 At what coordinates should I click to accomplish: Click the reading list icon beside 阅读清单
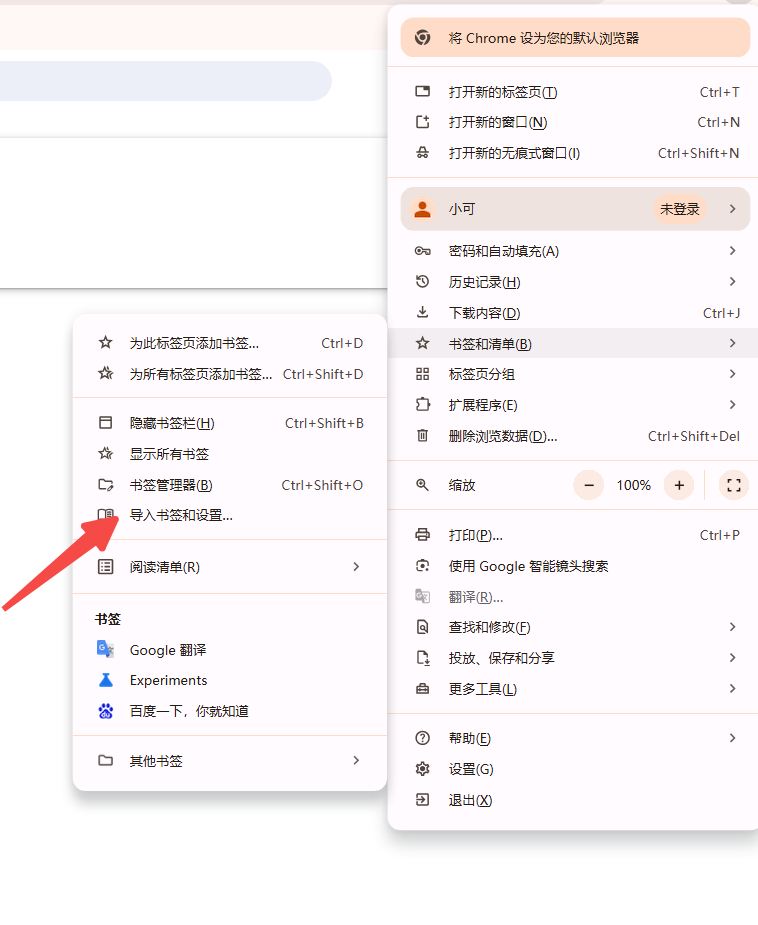click(x=106, y=567)
